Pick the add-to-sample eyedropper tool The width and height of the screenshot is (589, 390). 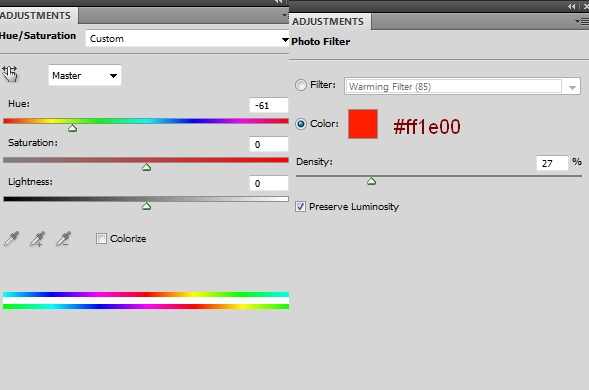(x=37, y=239)
